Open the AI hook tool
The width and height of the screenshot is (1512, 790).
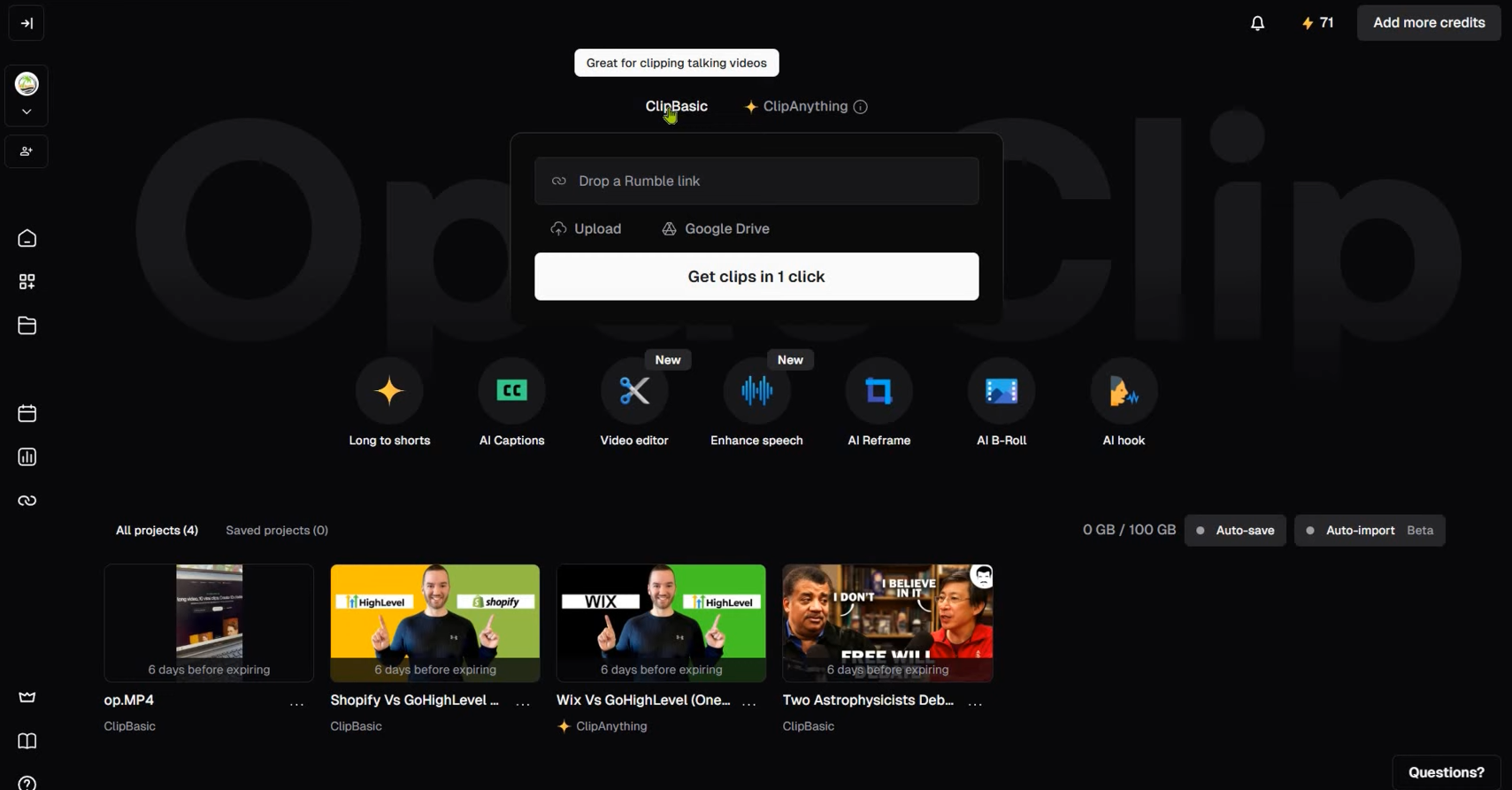[1124, 403]
